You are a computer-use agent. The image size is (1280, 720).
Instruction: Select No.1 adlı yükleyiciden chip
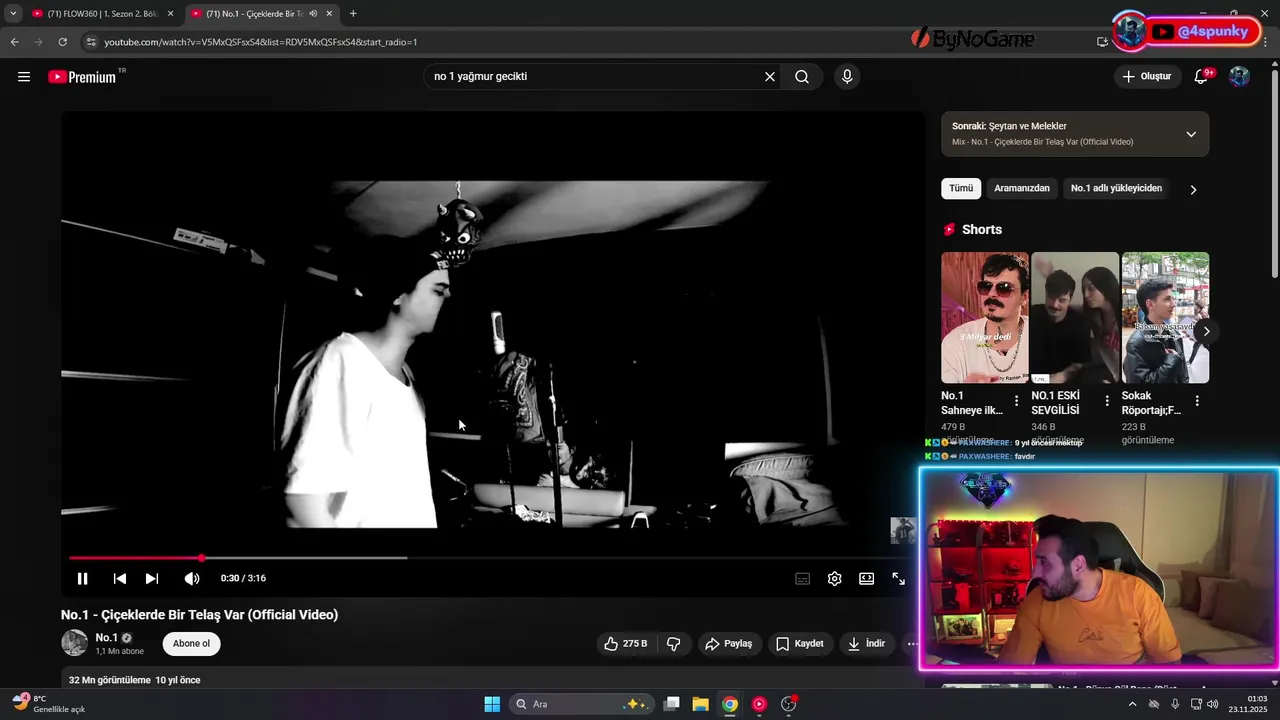click(x=1116, y=188)
